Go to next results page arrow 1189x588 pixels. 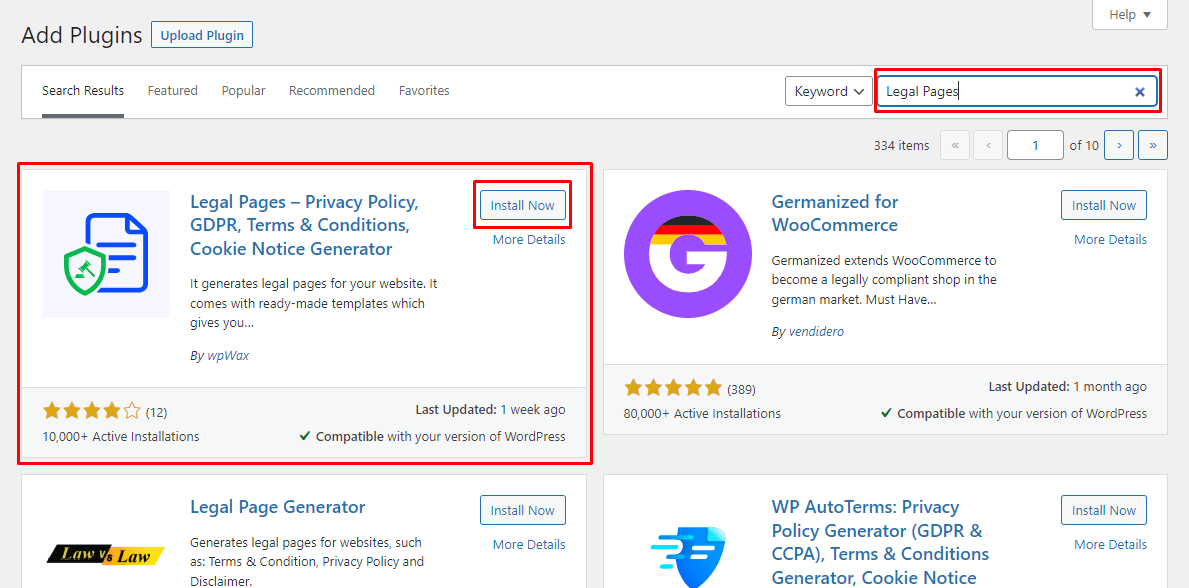(1119, 146)
